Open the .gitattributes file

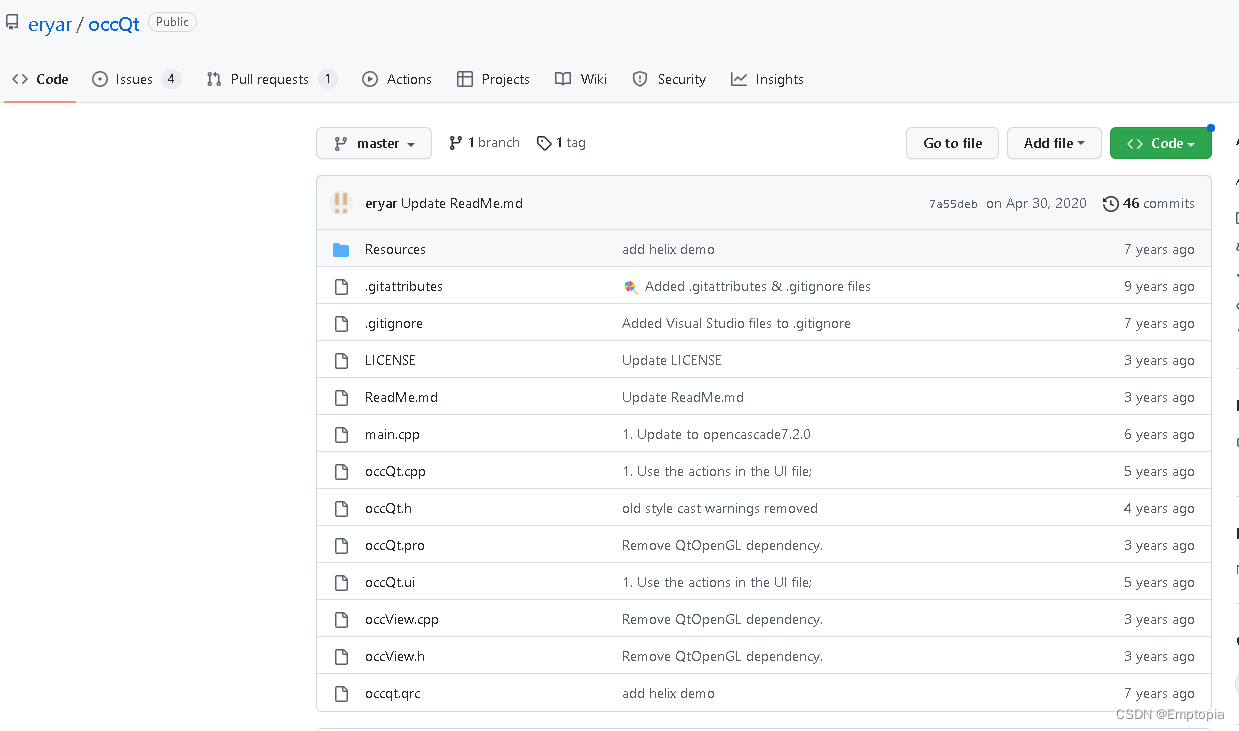(x=404, y=286)
